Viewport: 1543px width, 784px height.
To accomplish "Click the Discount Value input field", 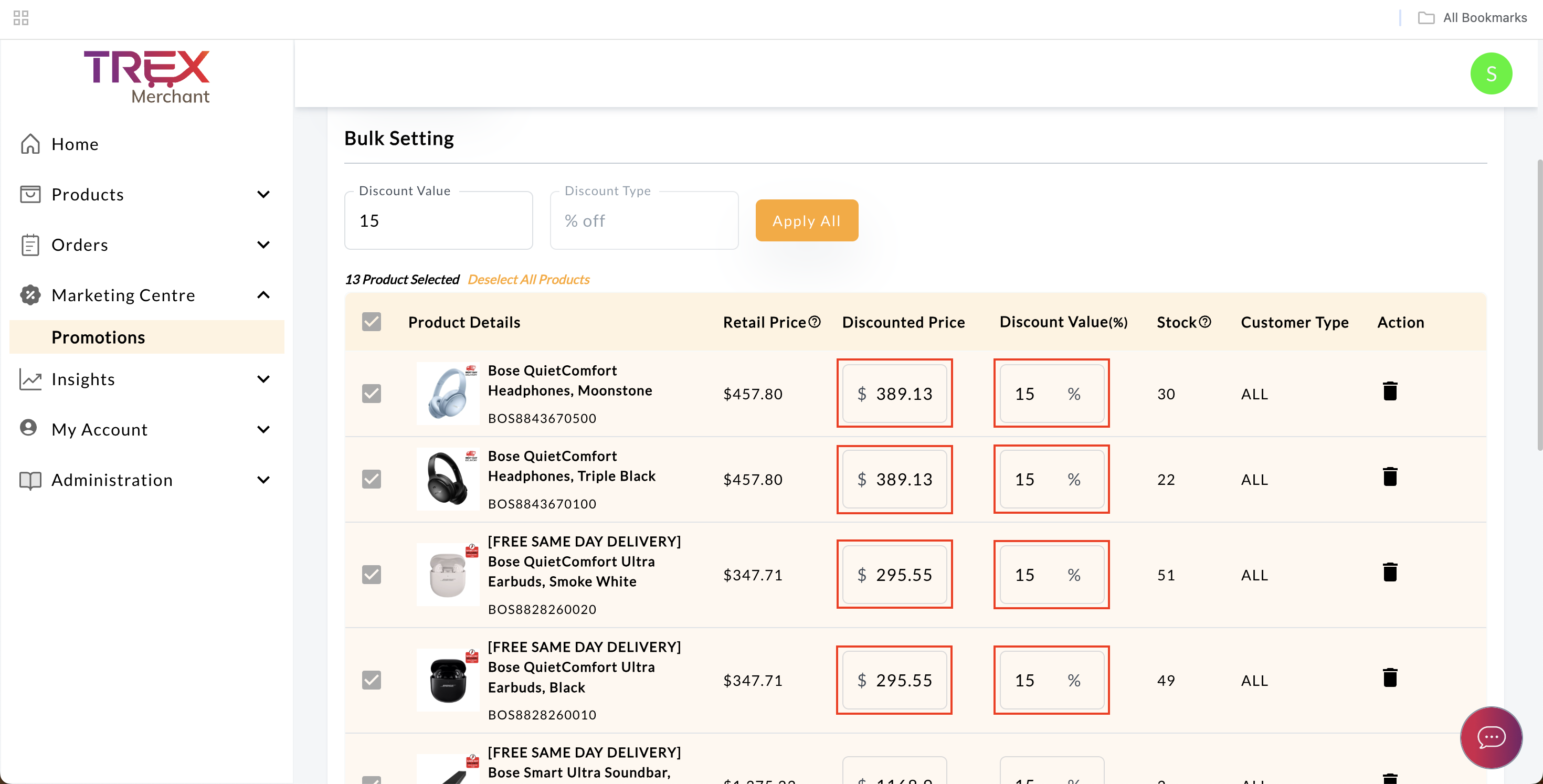I will [438, 220].
